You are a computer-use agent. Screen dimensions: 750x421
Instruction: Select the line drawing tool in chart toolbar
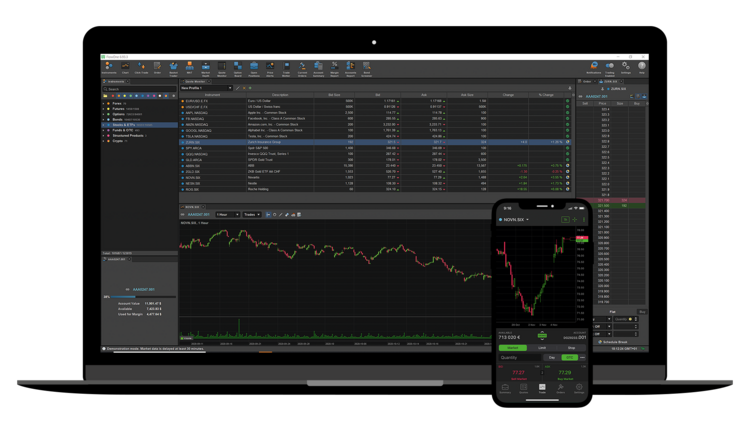pos(281,215)
